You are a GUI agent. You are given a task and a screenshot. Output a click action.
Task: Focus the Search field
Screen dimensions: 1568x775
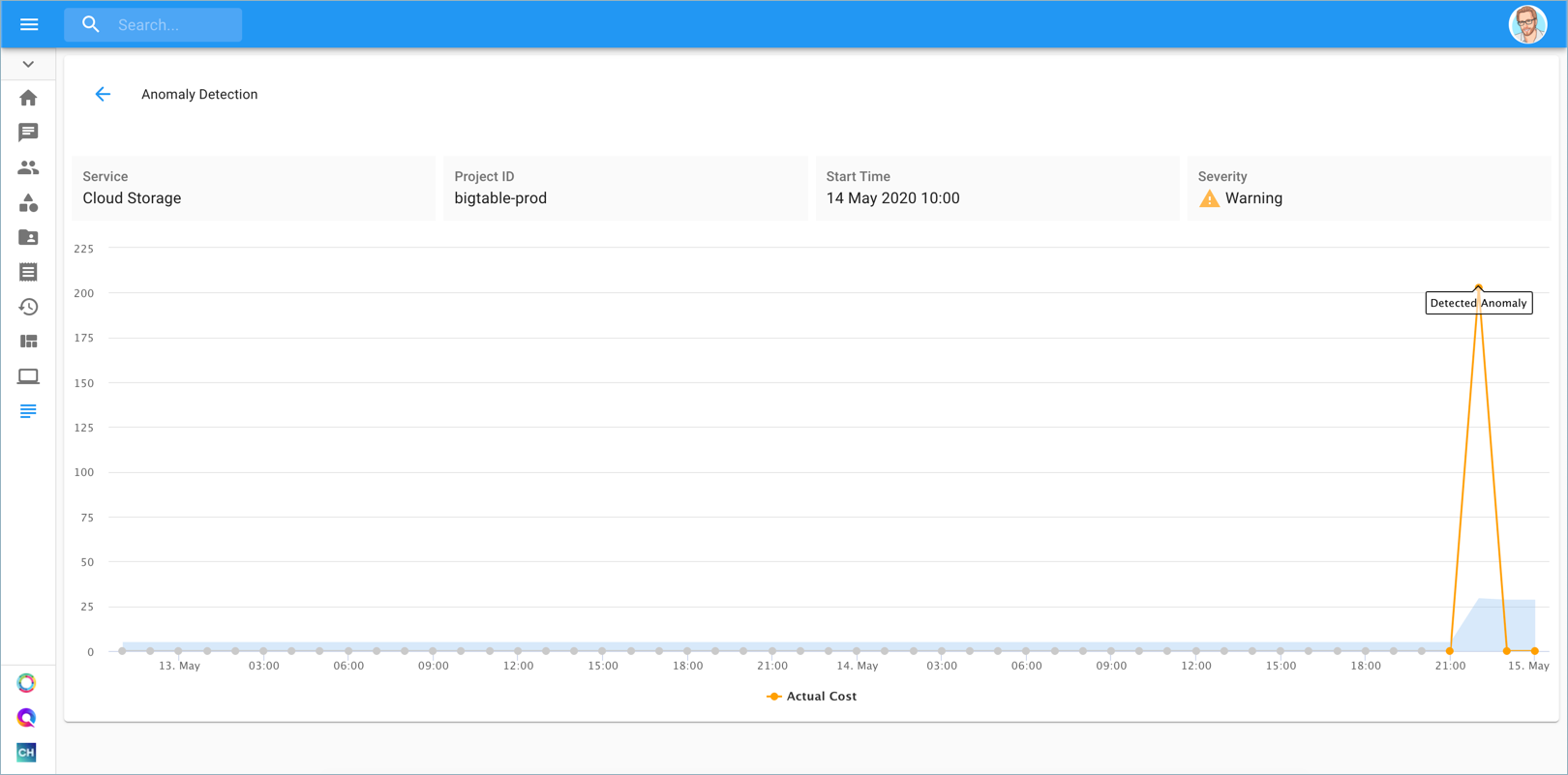tap(153, 24)
